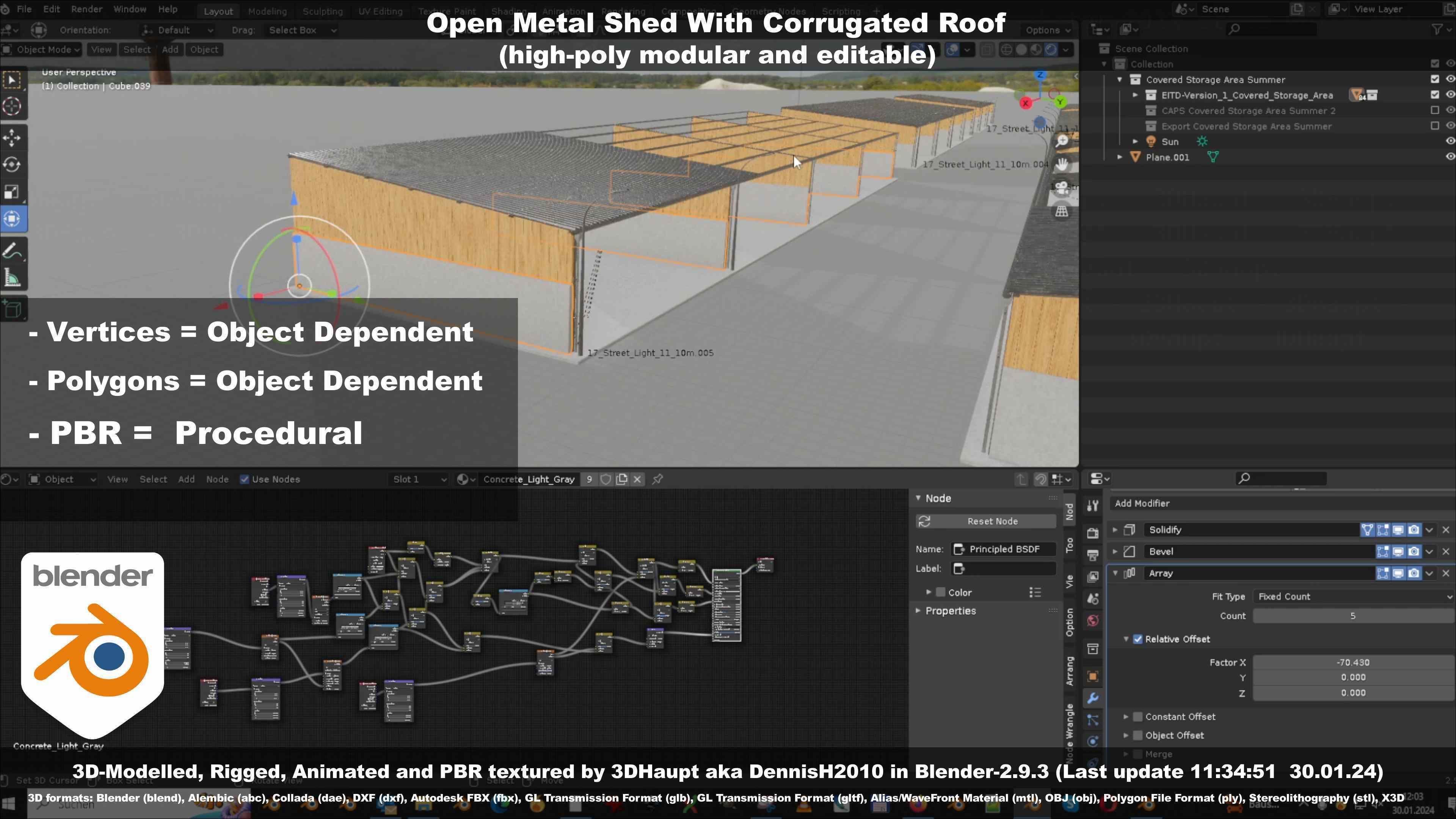Screen dimensions: 1456x819
Task: Expand Plane.001 in the outliner
Action: point(1120,157)
